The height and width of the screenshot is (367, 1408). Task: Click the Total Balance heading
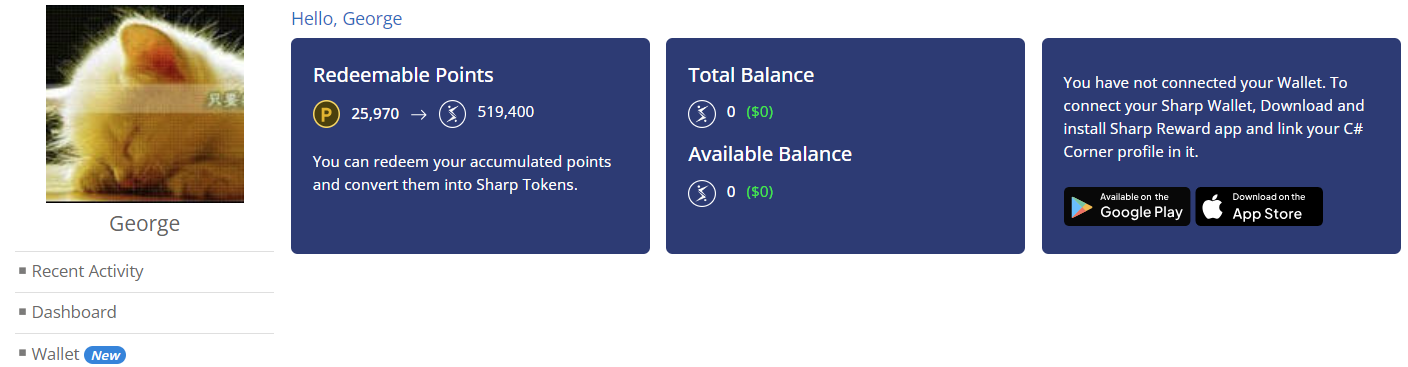(751, 75)
